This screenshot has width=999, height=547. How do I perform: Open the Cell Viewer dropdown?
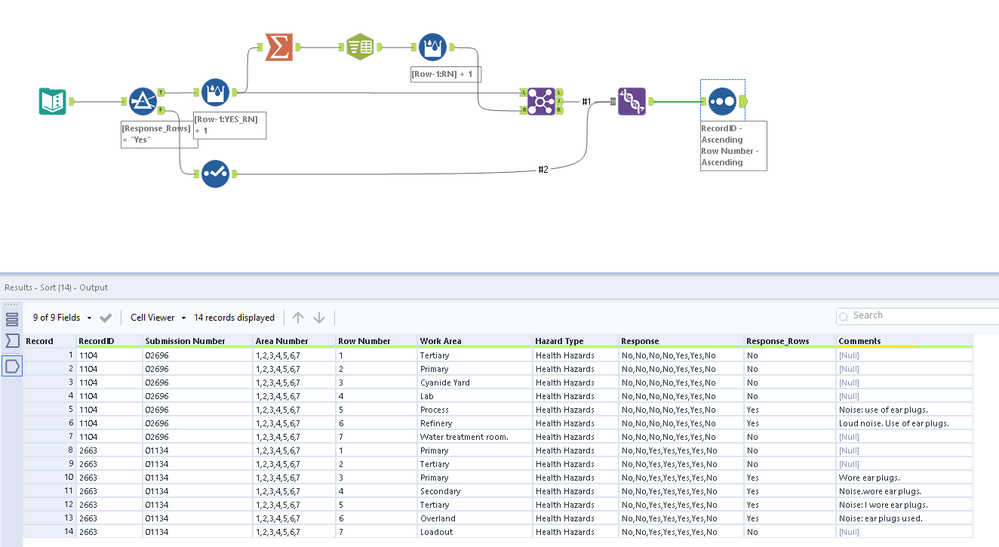point(158,317)
